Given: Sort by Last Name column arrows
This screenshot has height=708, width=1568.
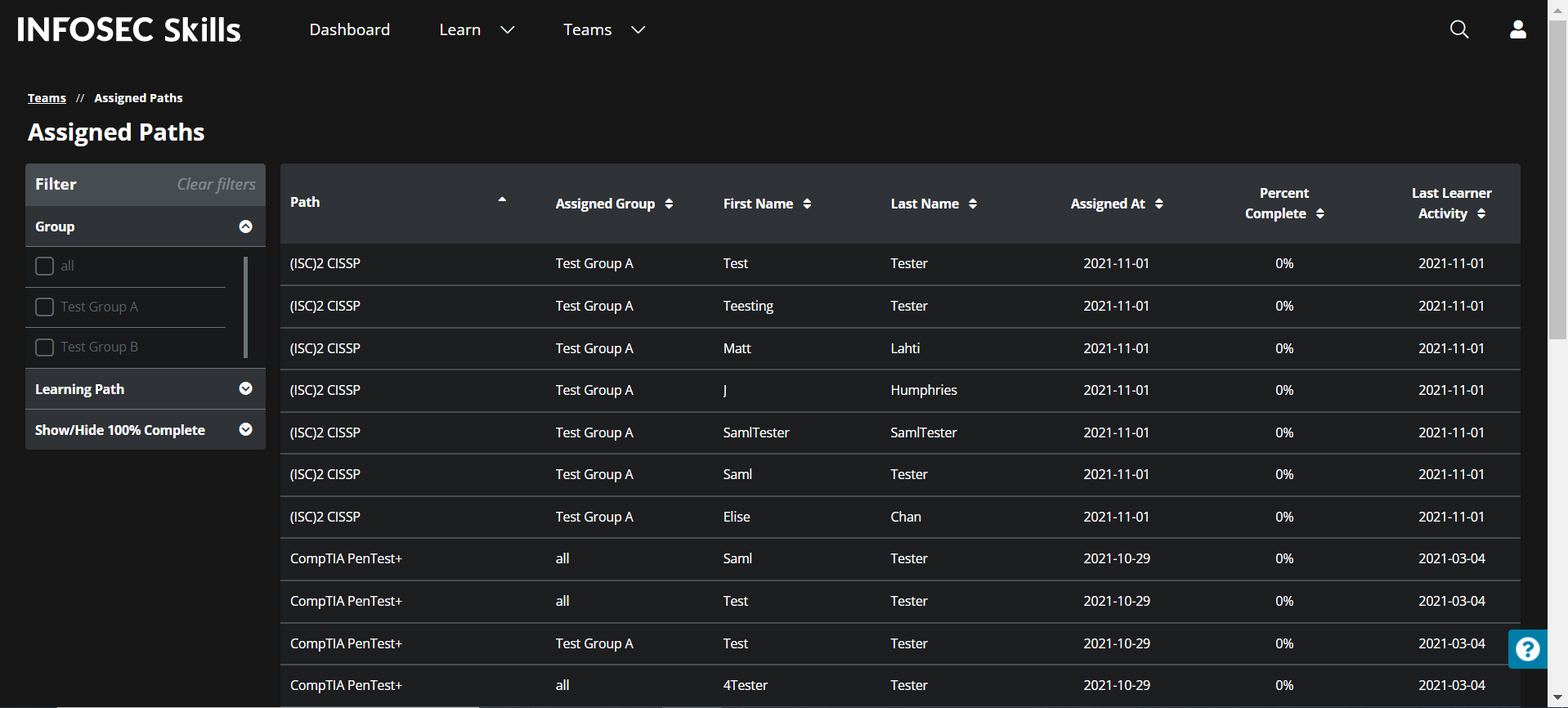Looking at the screenshot, I should pos(973,204).
